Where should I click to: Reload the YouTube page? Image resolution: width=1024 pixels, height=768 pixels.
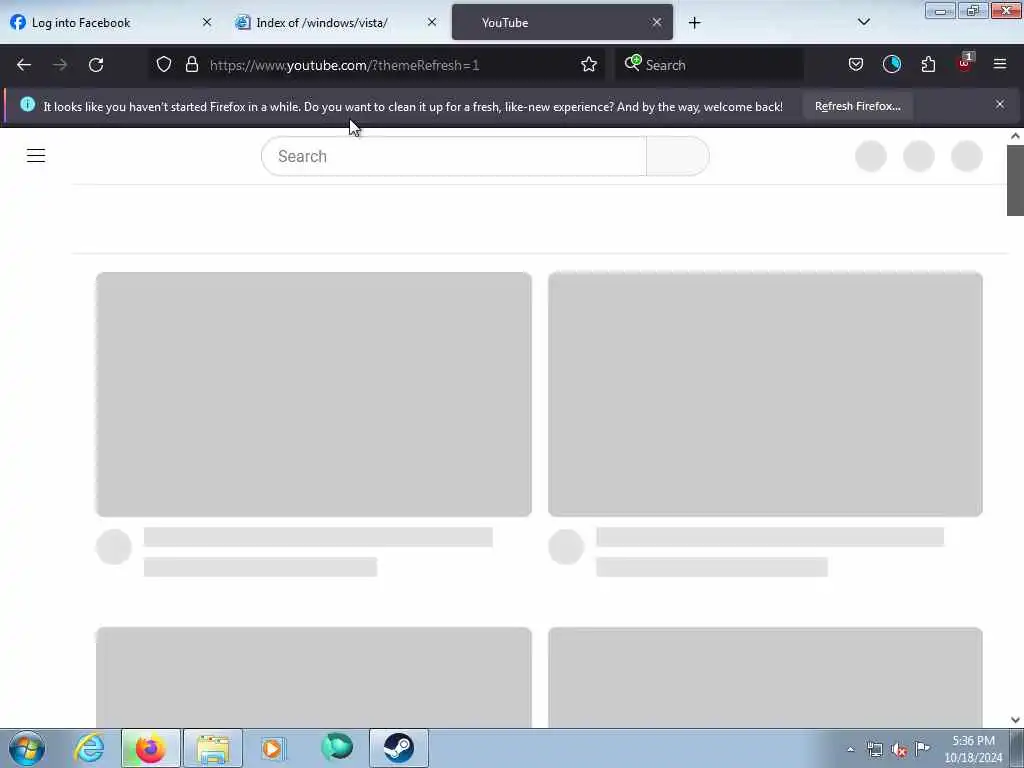96,65
